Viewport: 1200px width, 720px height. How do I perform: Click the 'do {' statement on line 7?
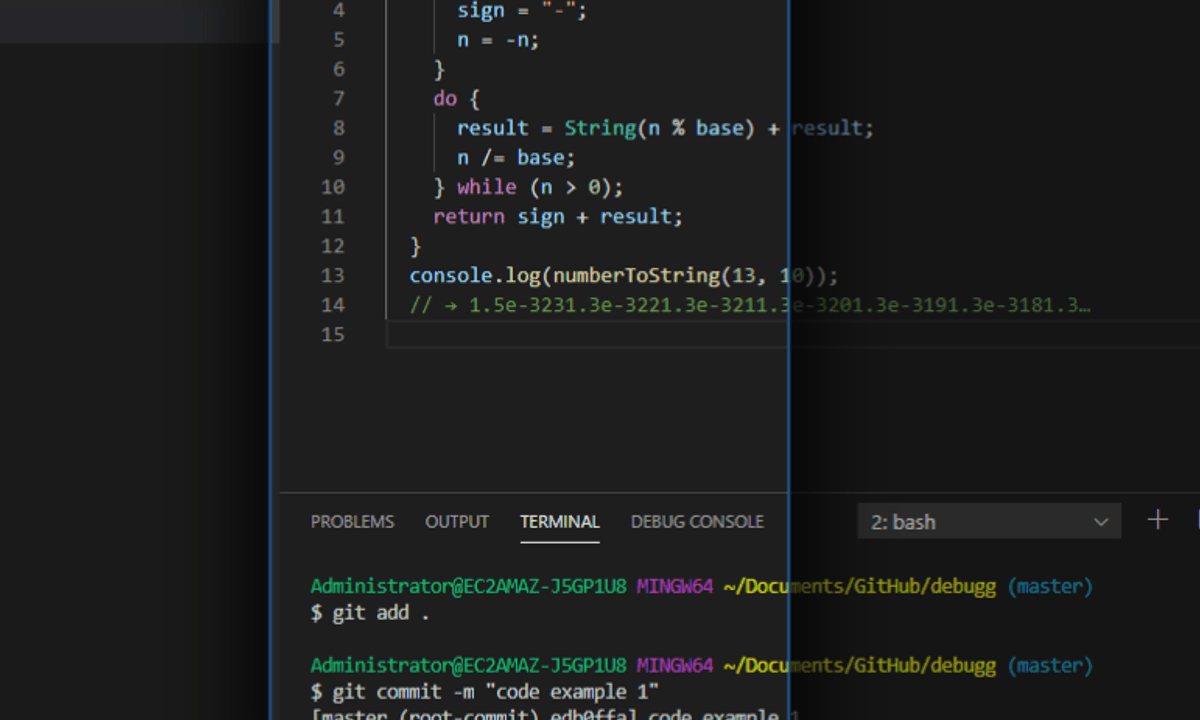(x=457, y=99)
